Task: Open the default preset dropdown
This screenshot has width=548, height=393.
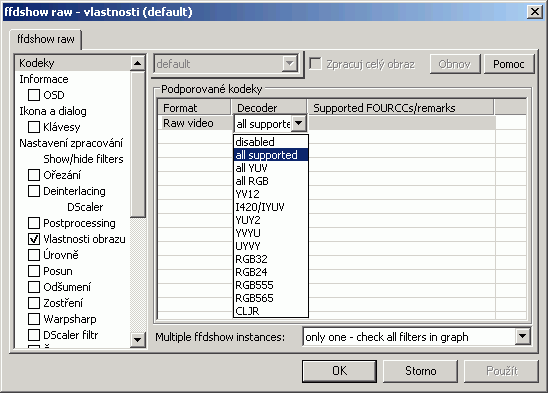Action: coord(290,64)
